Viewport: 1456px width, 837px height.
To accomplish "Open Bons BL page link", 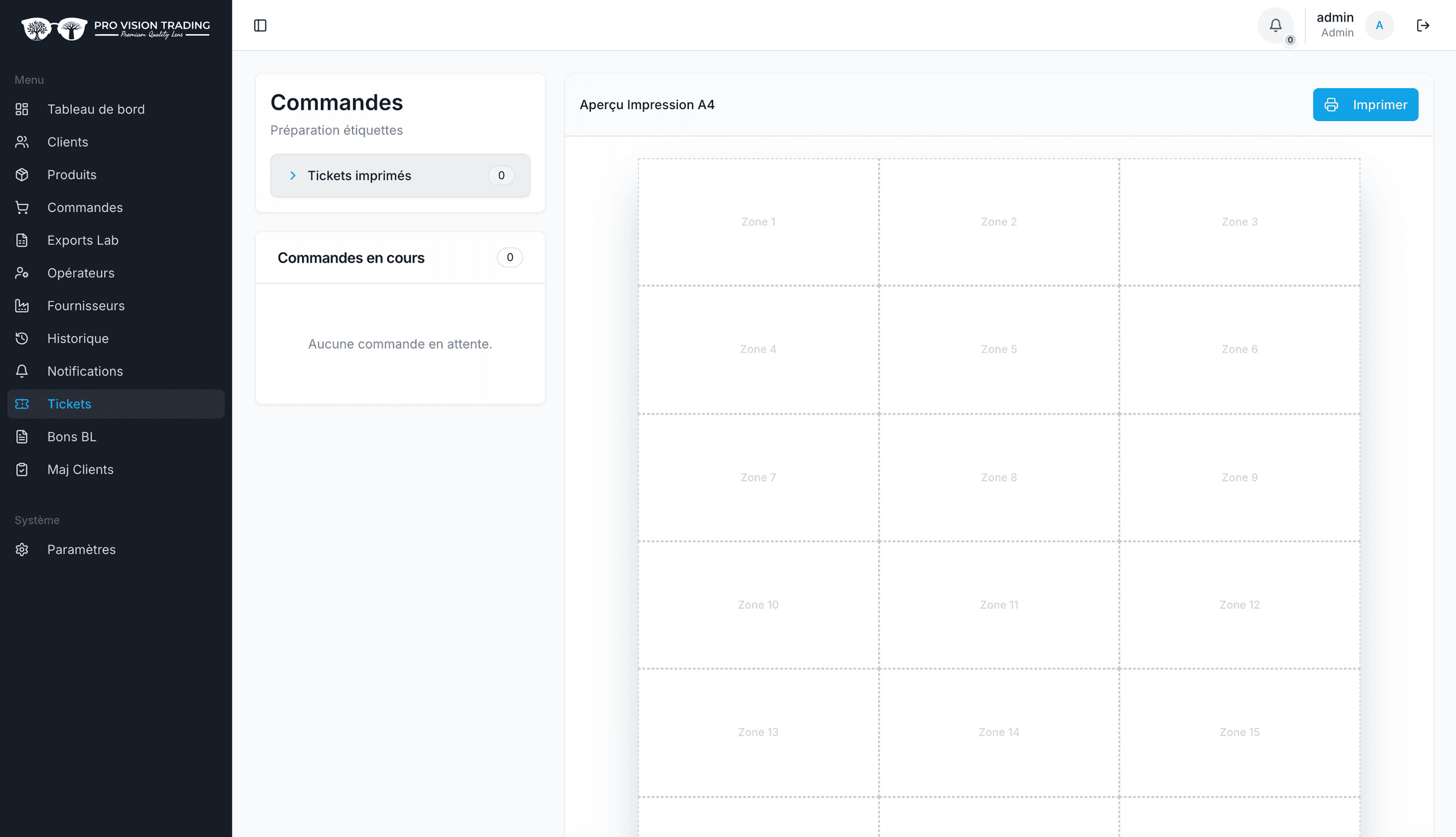I will coord(115,437).
